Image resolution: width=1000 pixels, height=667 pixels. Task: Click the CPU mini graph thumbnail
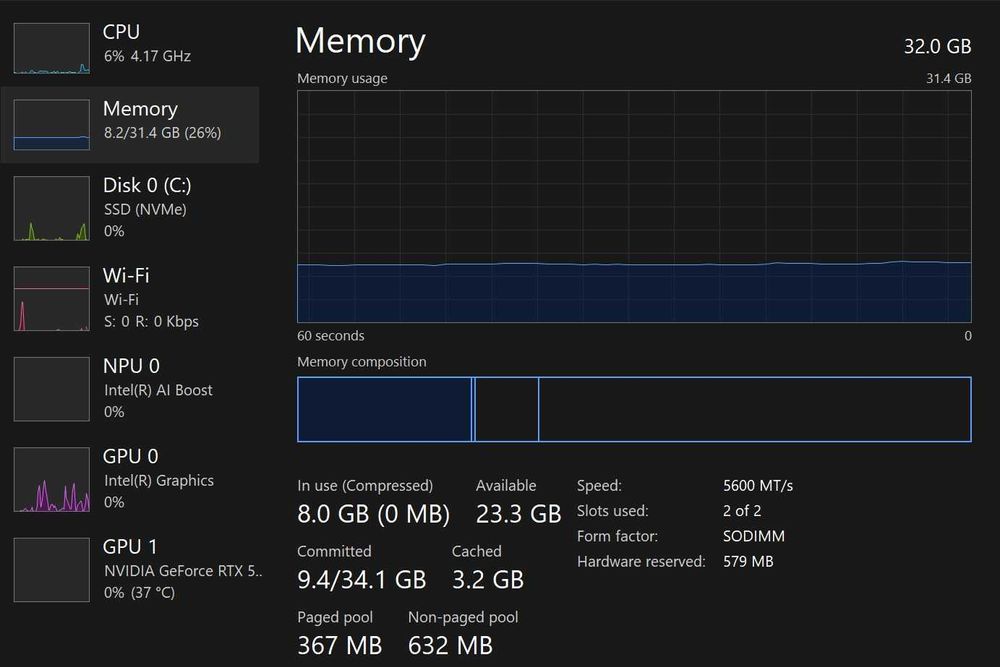click(51, 48)
